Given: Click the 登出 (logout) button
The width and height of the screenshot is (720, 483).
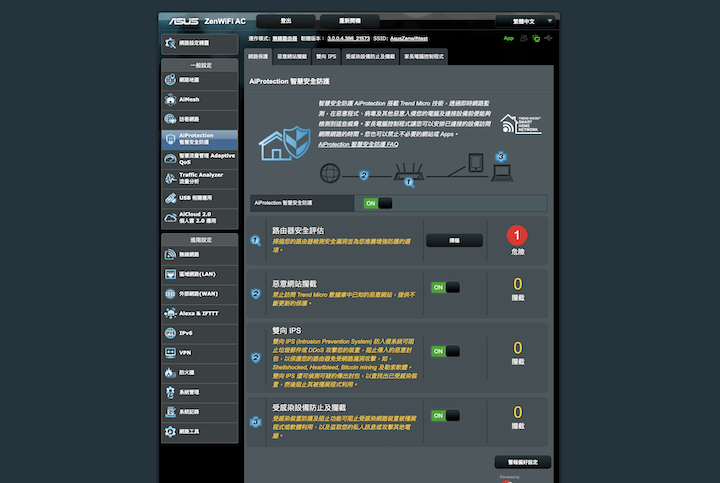Looking at the screenshot, I should pyautogui.click(x=286, y=21).
